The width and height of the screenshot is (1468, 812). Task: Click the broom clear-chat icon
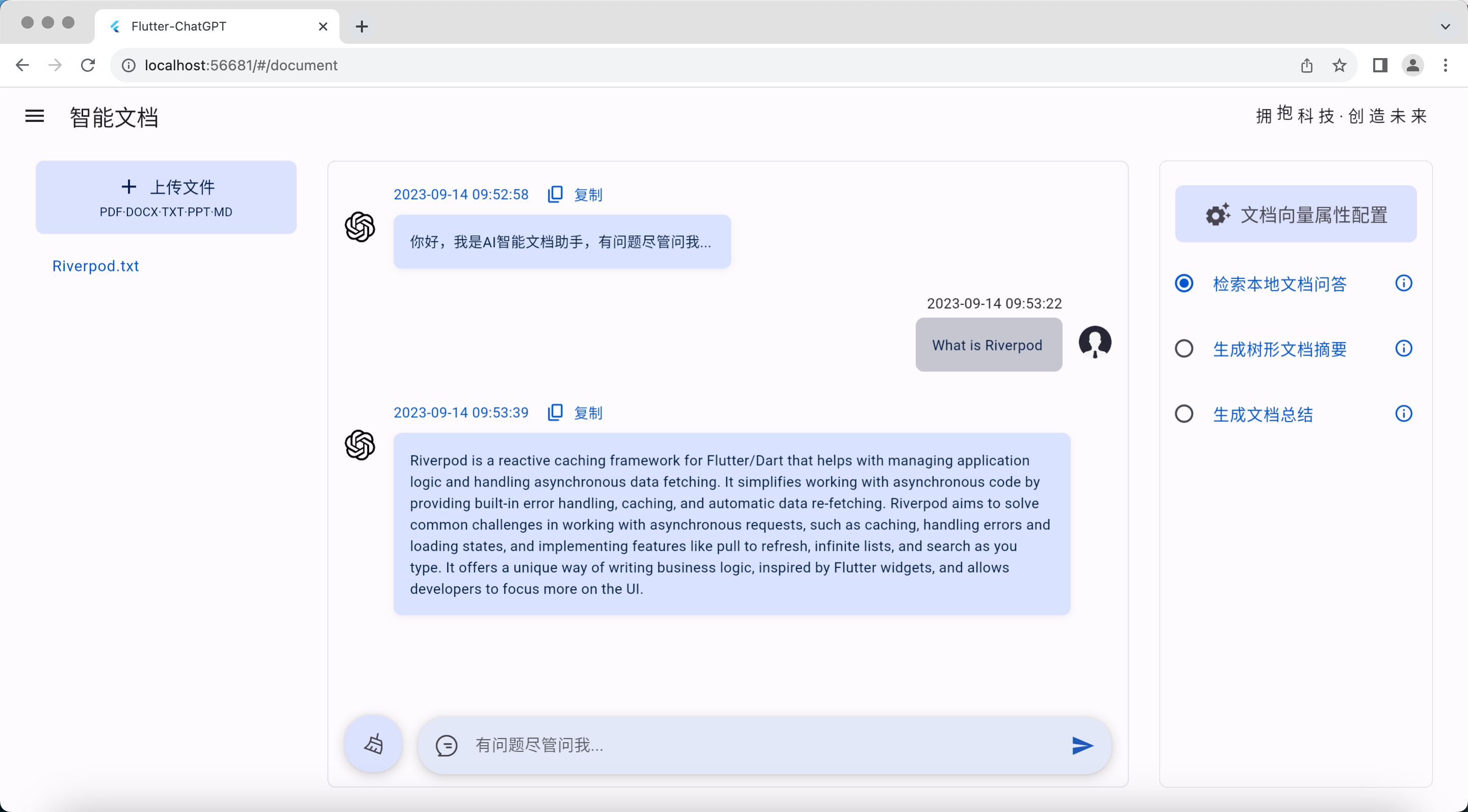coord(373,744)
